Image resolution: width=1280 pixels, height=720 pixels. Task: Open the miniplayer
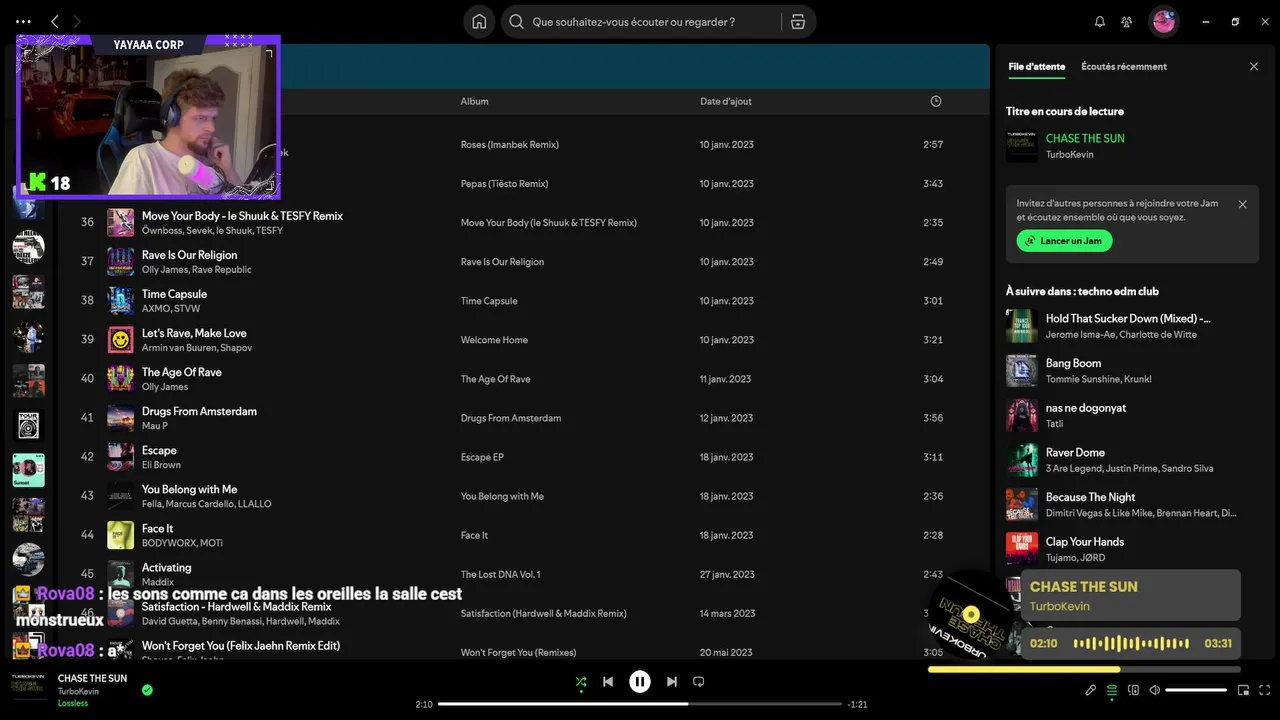click(1243, 690)
